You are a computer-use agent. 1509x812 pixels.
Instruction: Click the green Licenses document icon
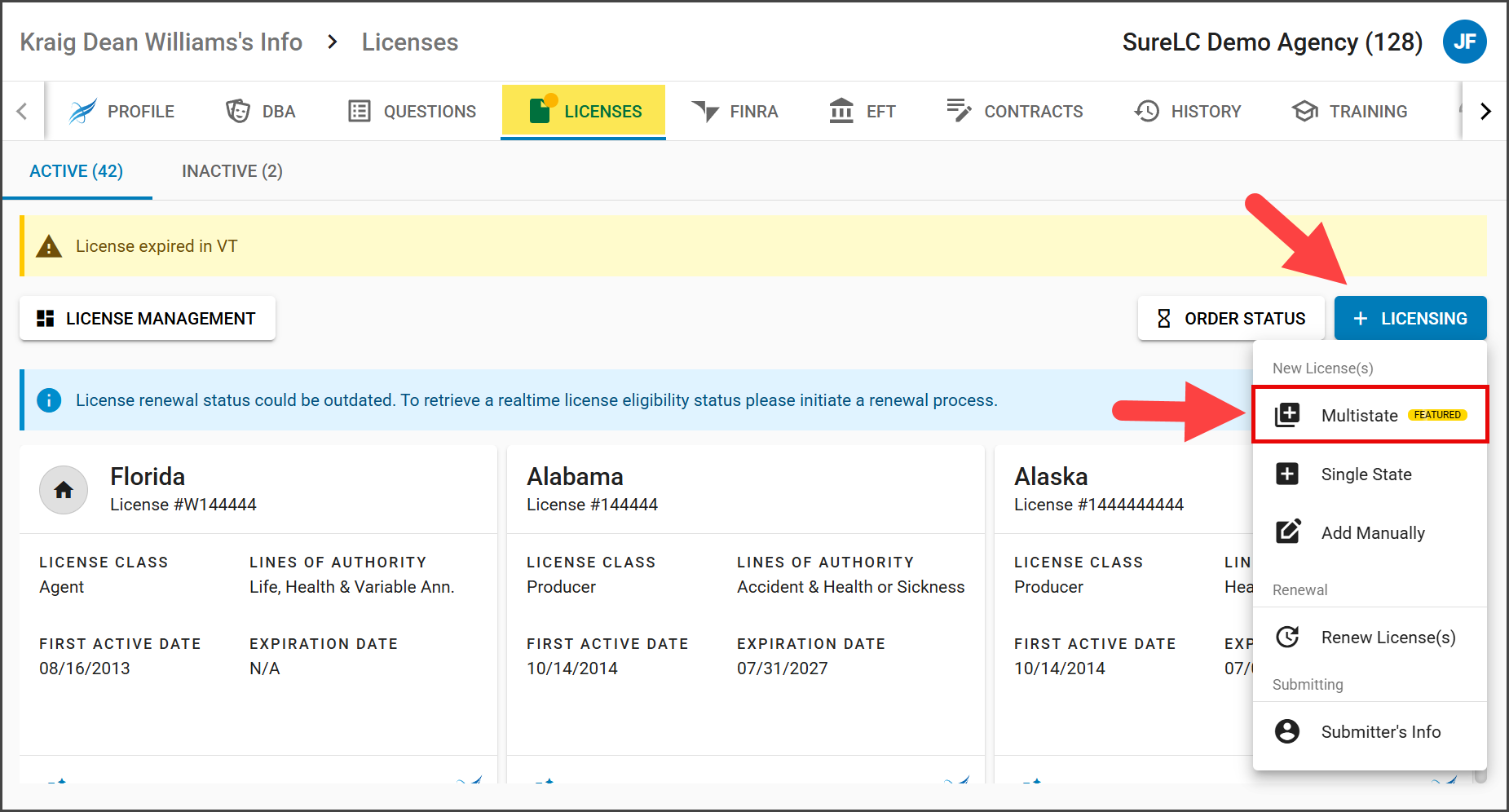pyautogui.click(x=541, y=109)
